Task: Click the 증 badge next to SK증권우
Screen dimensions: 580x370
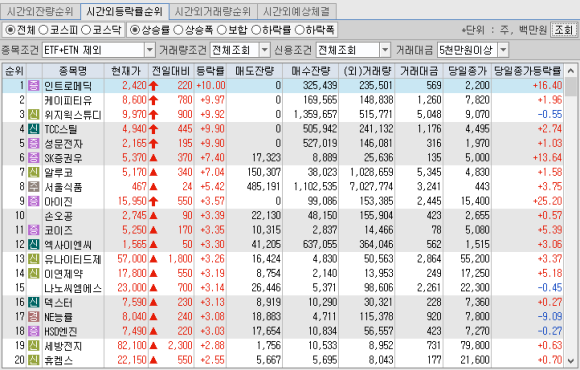Action: pyautogui.click(x=33, y=158)
